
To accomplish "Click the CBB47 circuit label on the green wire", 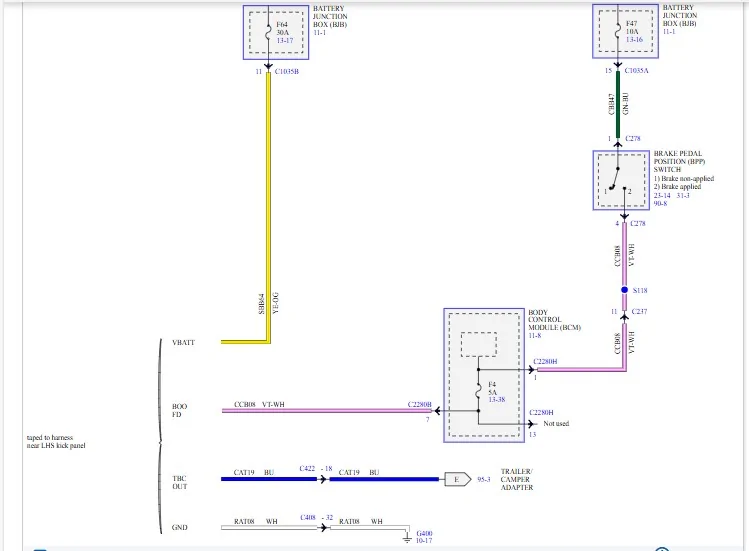I will point(611,104).
